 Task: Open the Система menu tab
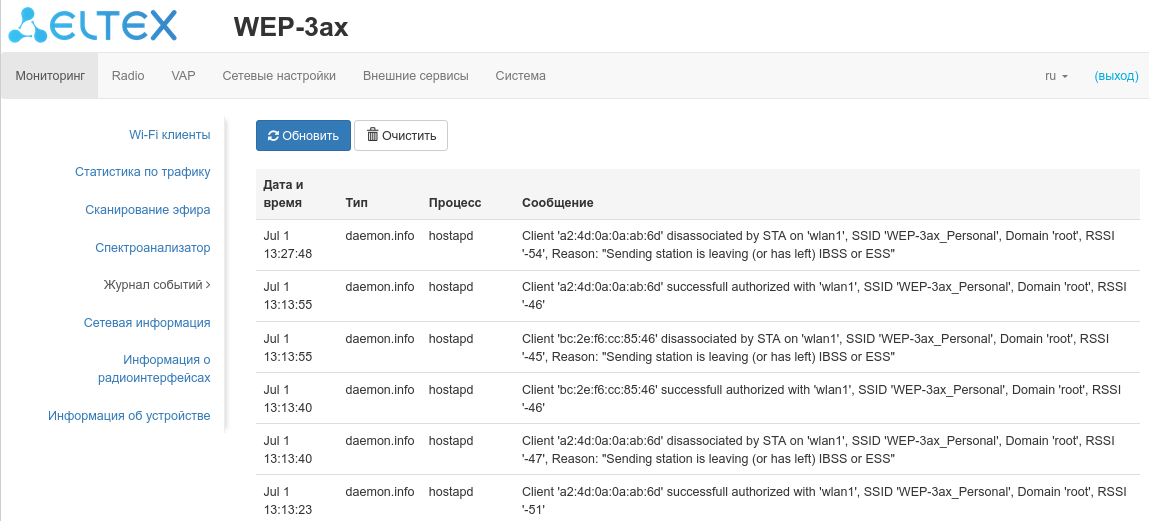[520, 76]
